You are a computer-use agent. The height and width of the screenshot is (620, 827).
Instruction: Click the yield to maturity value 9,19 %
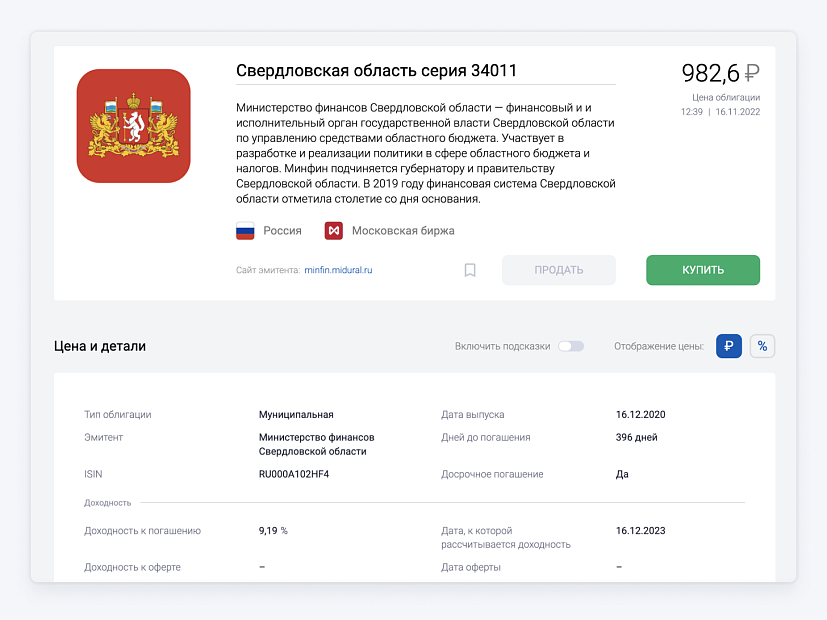(x=273, y=531)
